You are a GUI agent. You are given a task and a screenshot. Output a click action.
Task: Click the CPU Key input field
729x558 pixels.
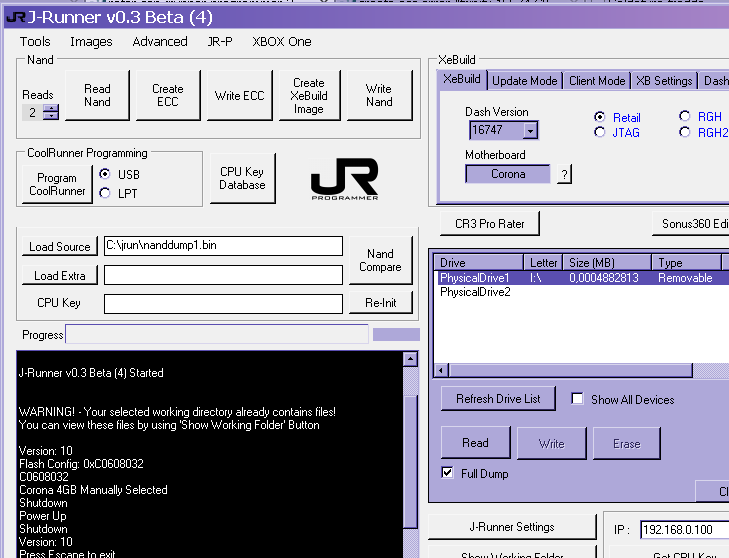(222, 303)
